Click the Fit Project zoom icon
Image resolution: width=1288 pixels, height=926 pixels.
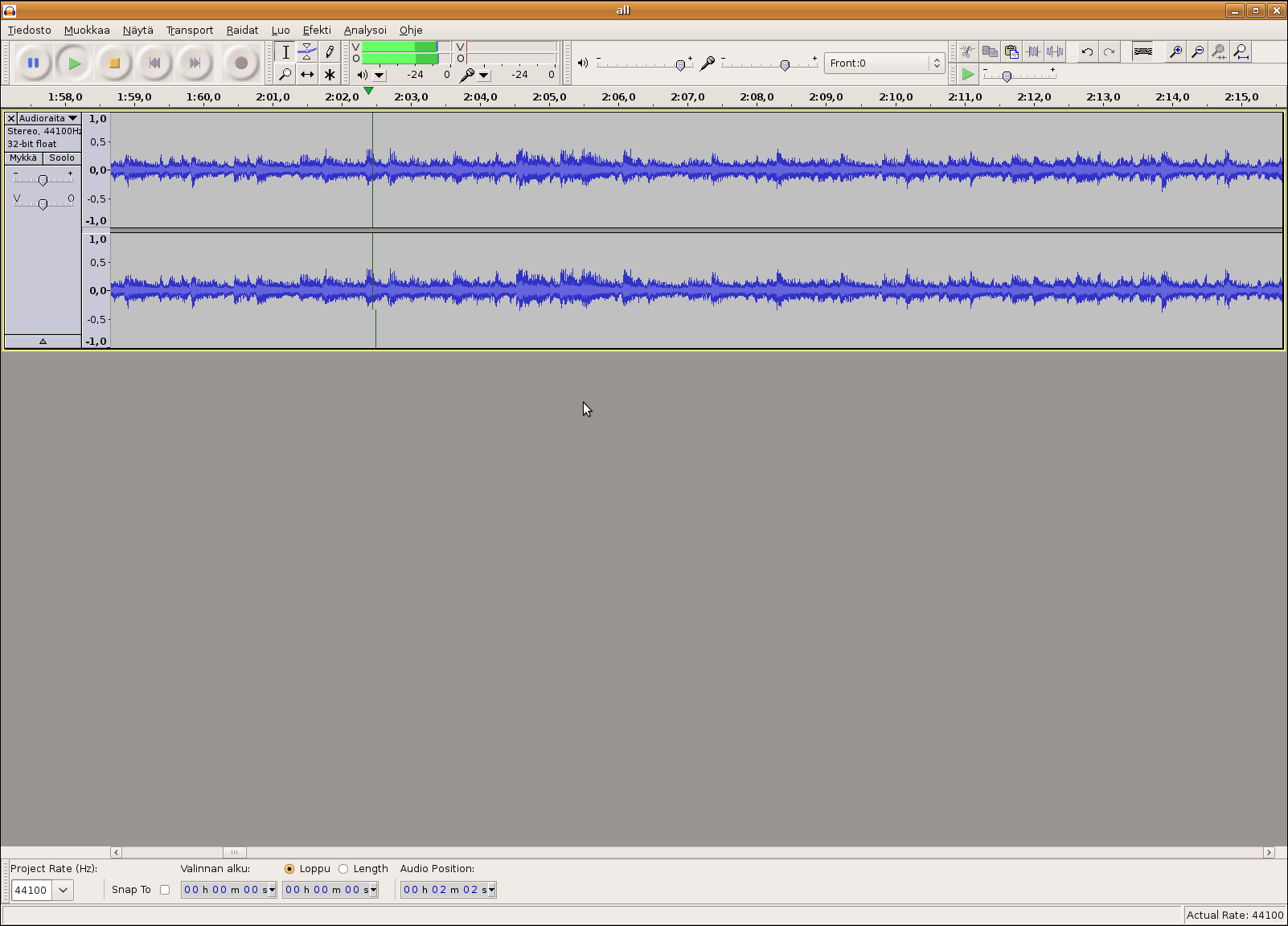1241,52
